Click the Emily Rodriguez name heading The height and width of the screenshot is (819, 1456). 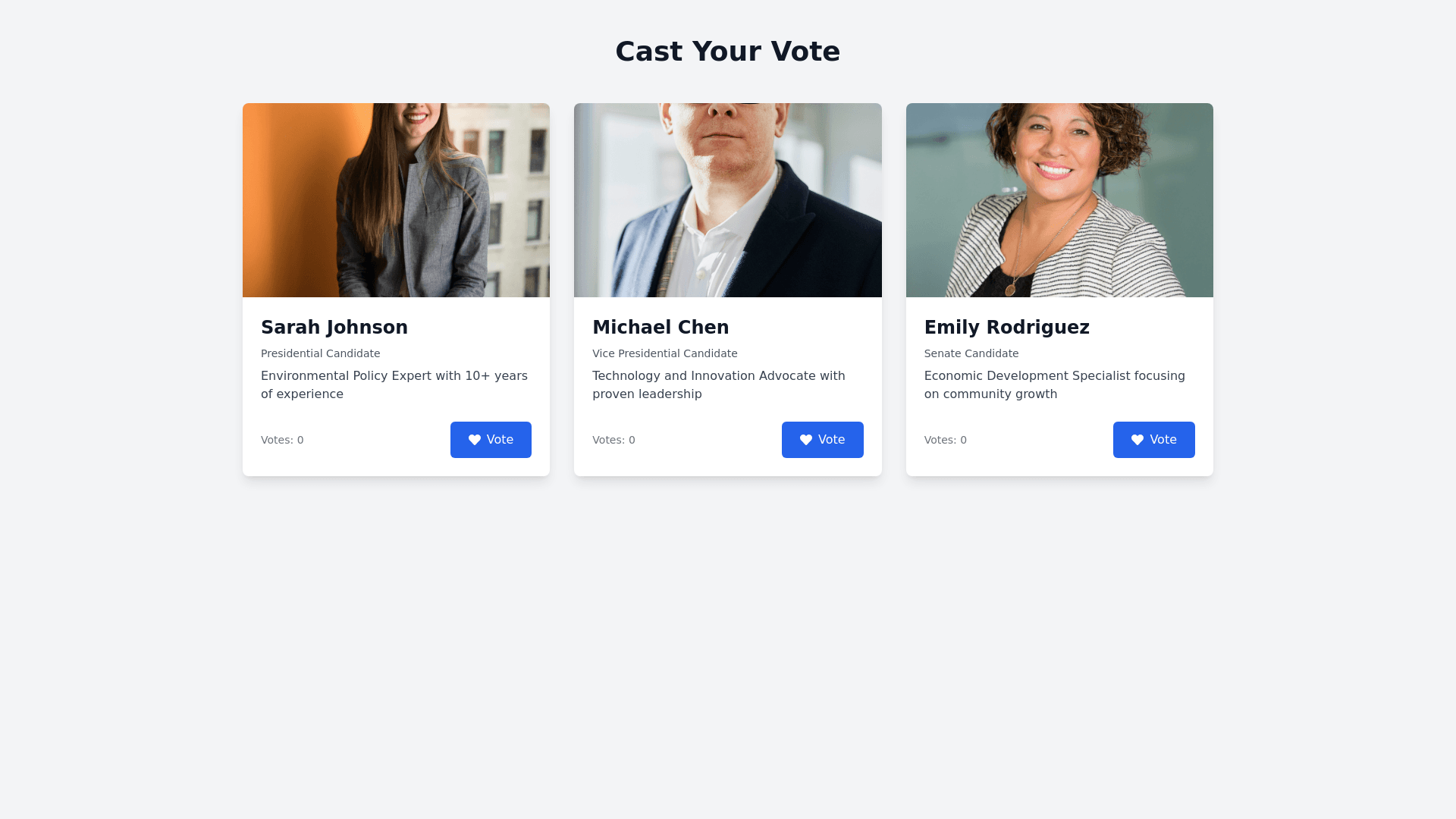tap(1006, 328)
